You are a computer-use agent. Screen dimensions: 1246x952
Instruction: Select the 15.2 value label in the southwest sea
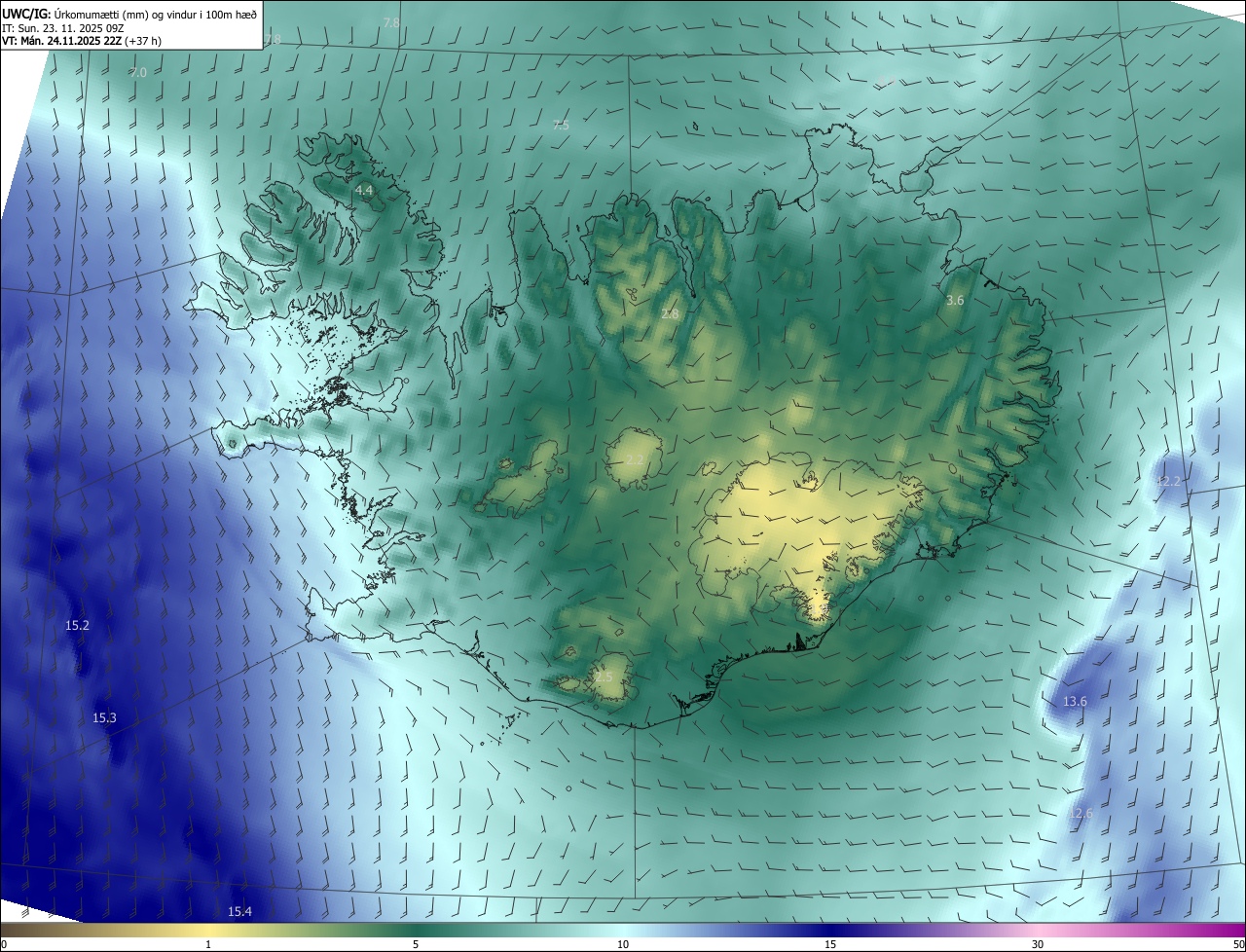(77, 625)
